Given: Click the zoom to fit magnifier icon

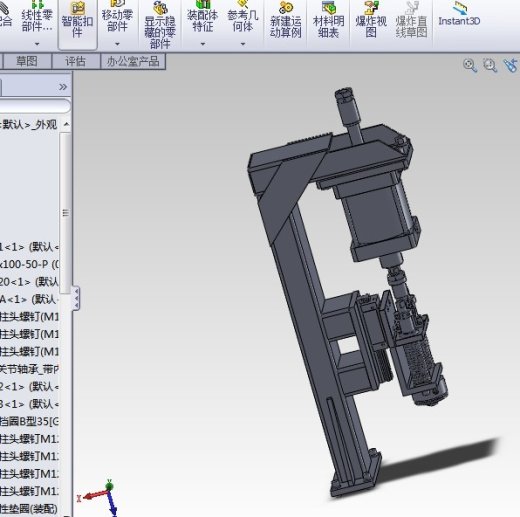Looking at the screenshot, I should (x=470, y=65).
